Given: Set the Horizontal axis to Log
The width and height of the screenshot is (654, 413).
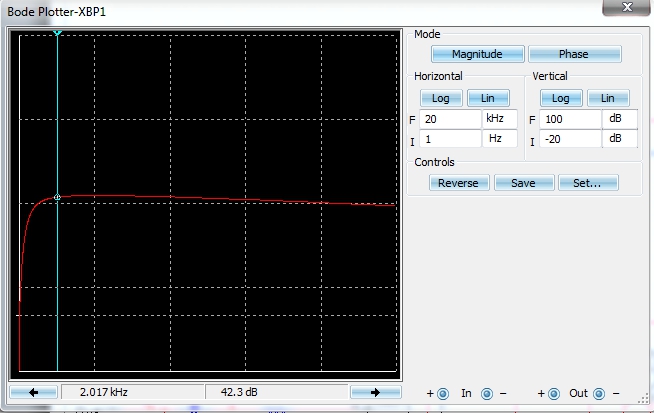Looking at the screenshot, I should (441, 98).
